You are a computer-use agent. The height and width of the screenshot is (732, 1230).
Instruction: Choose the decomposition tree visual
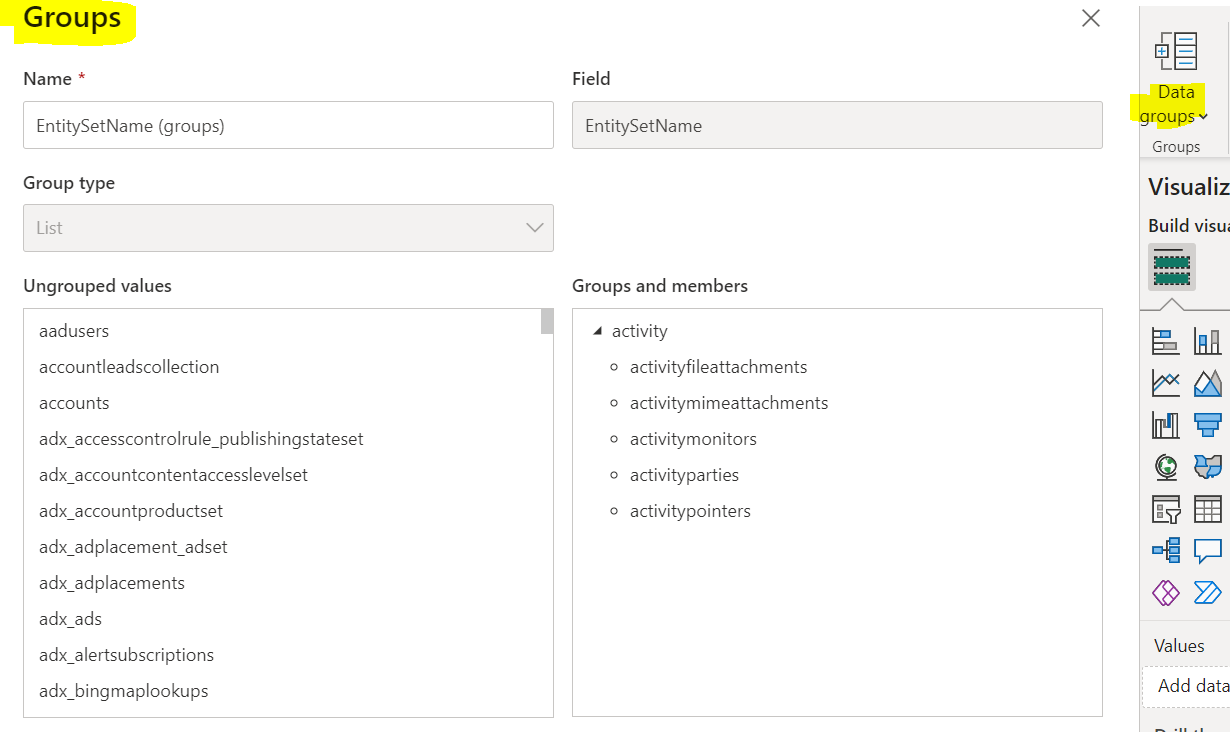(1166, 551)
